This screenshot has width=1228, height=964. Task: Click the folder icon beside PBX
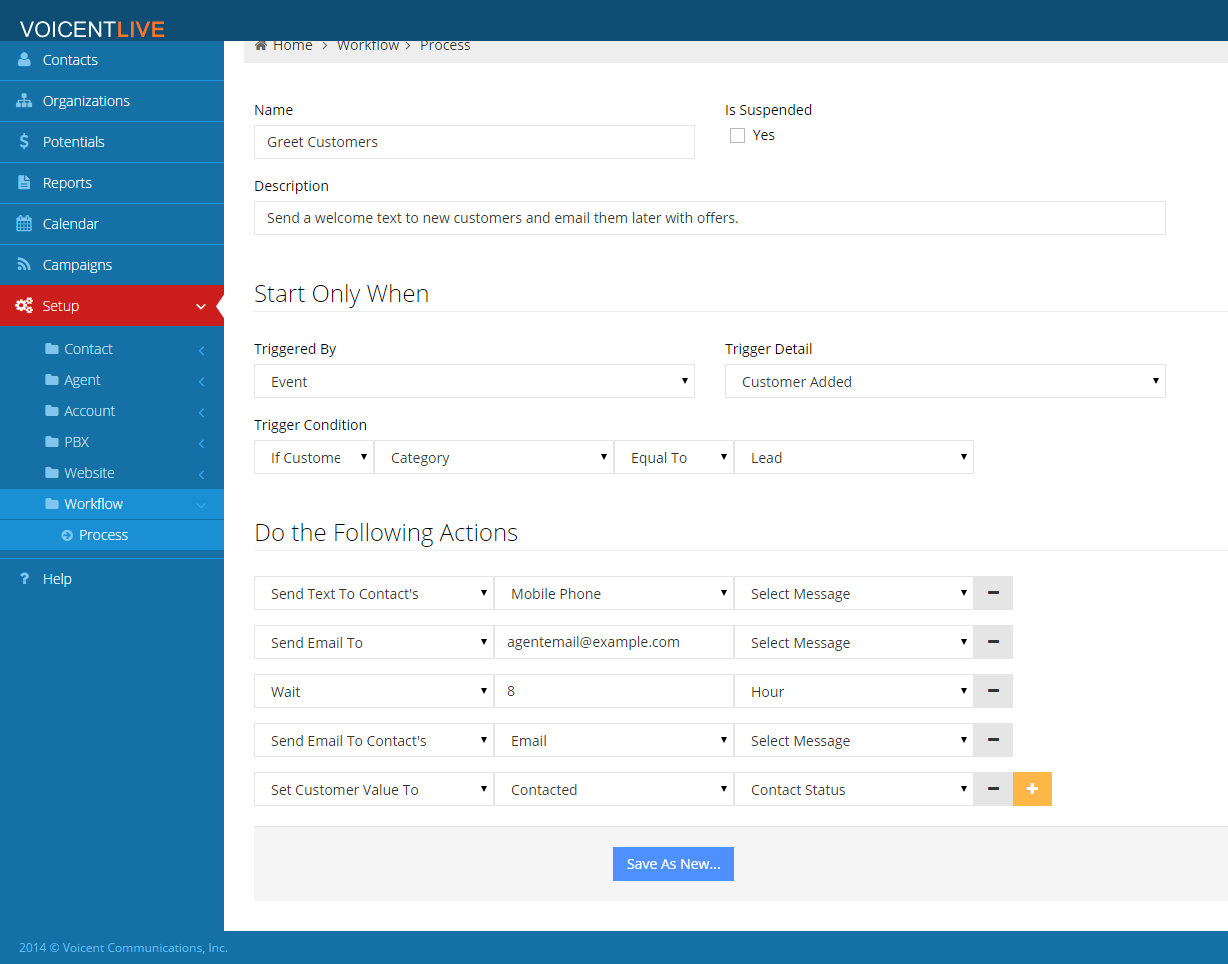point(52,442)
